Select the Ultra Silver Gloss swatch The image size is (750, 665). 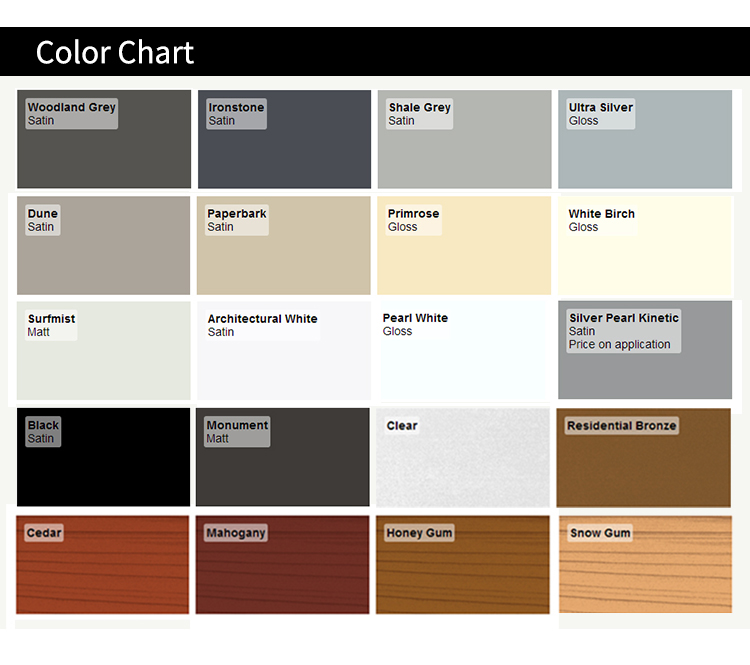coord(645,139)
